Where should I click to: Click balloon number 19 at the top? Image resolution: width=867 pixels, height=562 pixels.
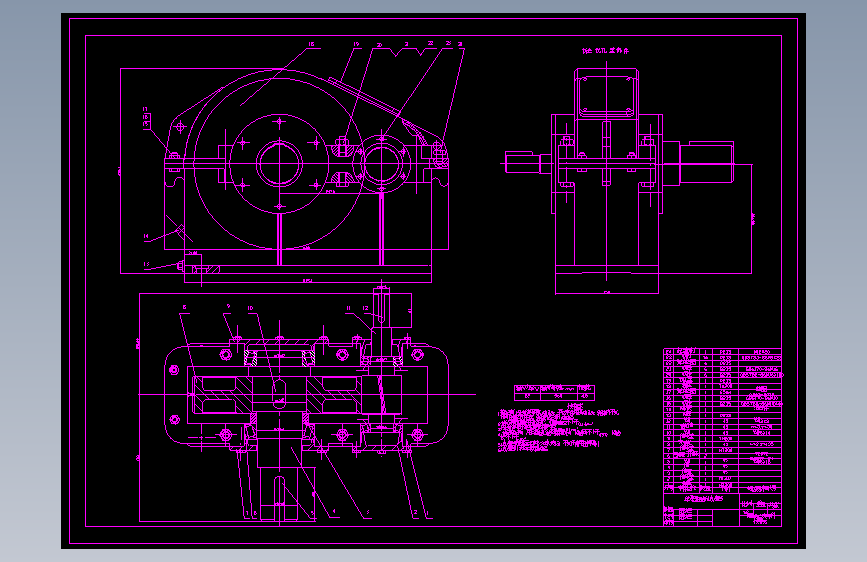click(357, 45)
